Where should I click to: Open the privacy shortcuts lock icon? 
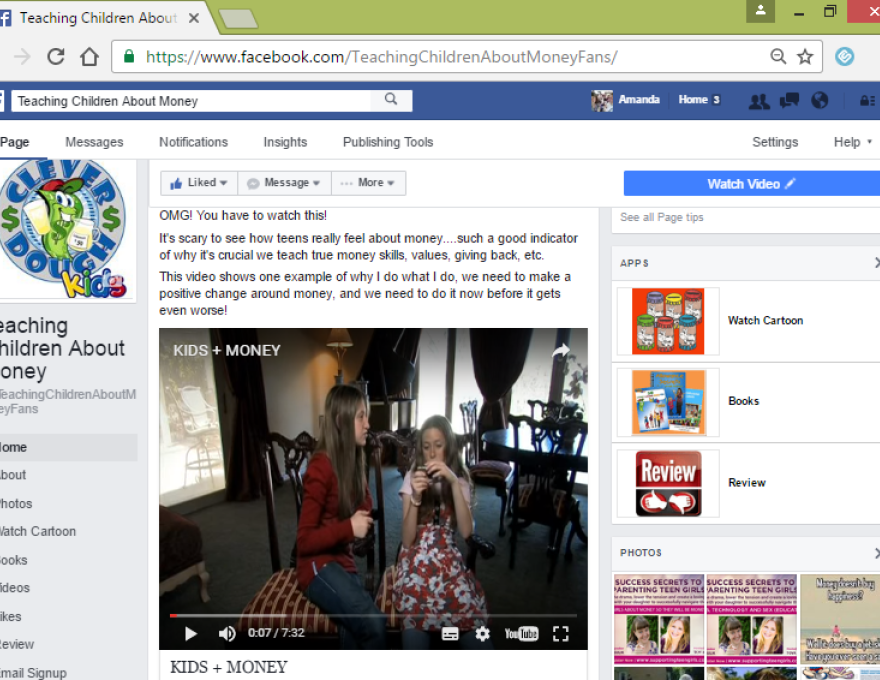coord(867,100)
